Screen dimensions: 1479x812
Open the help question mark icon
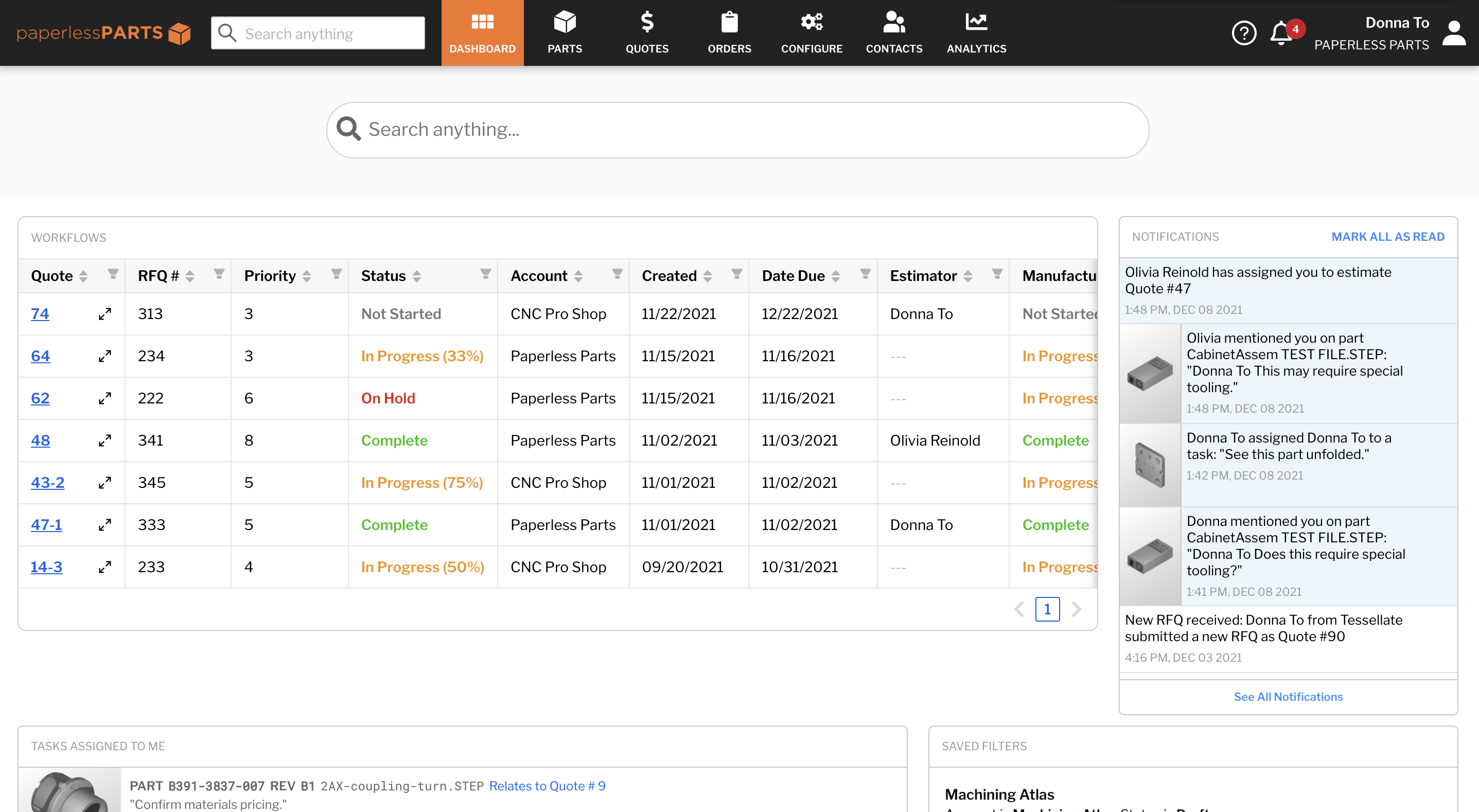[x=1245, y=33]
